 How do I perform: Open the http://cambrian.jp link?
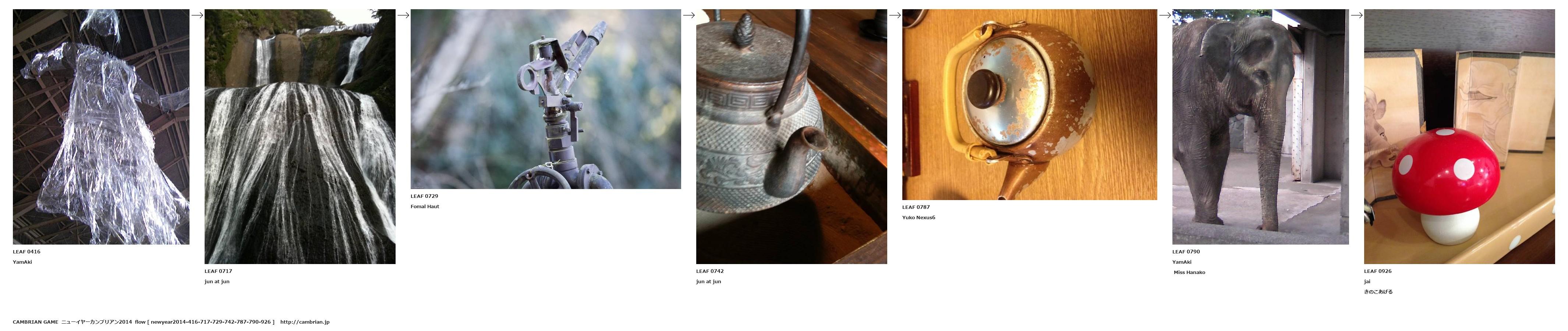[304, 322]
